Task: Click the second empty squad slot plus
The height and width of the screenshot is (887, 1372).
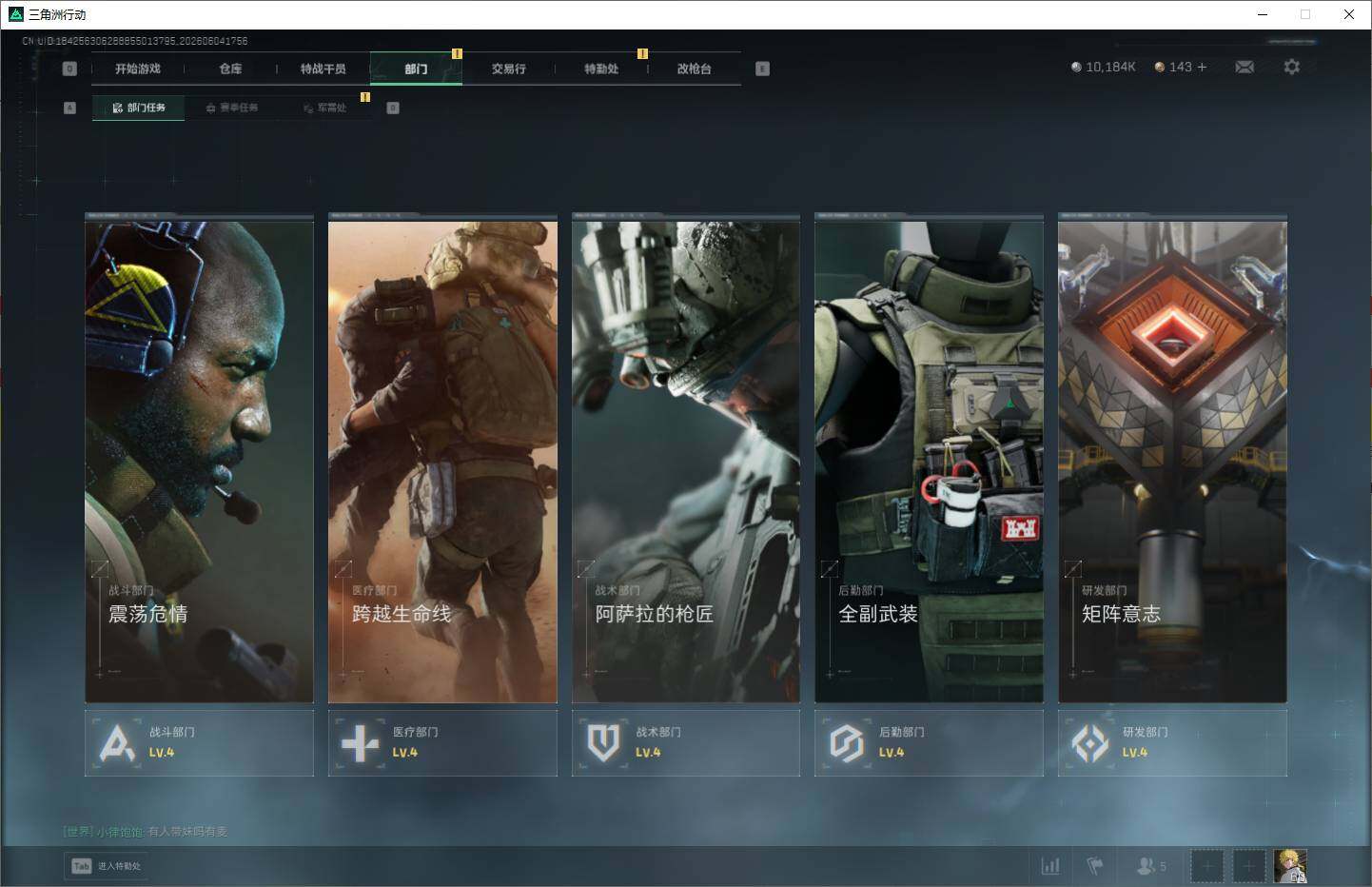Action: pyautogui.click(x=1249, y=866)
